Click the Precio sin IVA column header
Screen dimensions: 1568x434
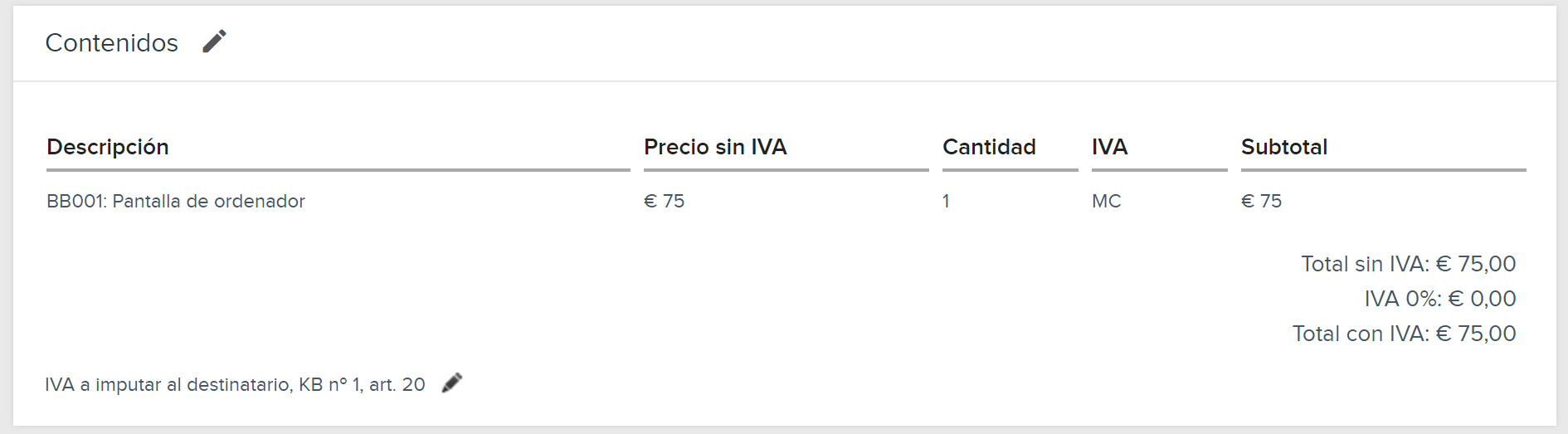click(715, 147)
